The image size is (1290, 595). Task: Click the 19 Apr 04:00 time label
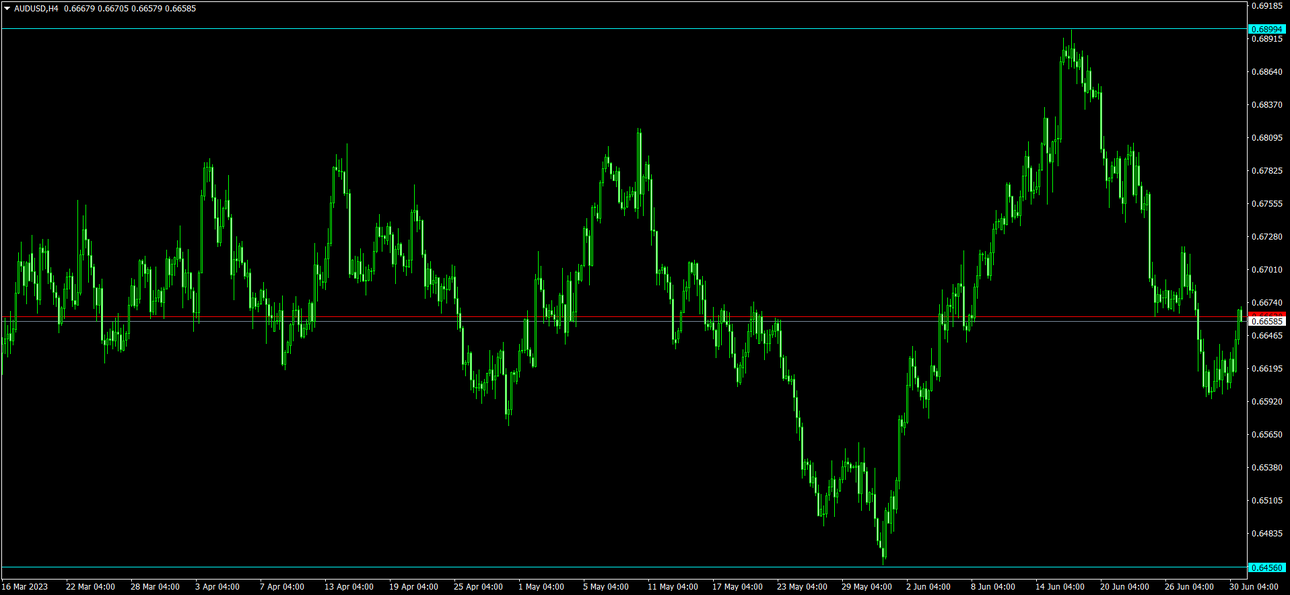coord(414,587)
